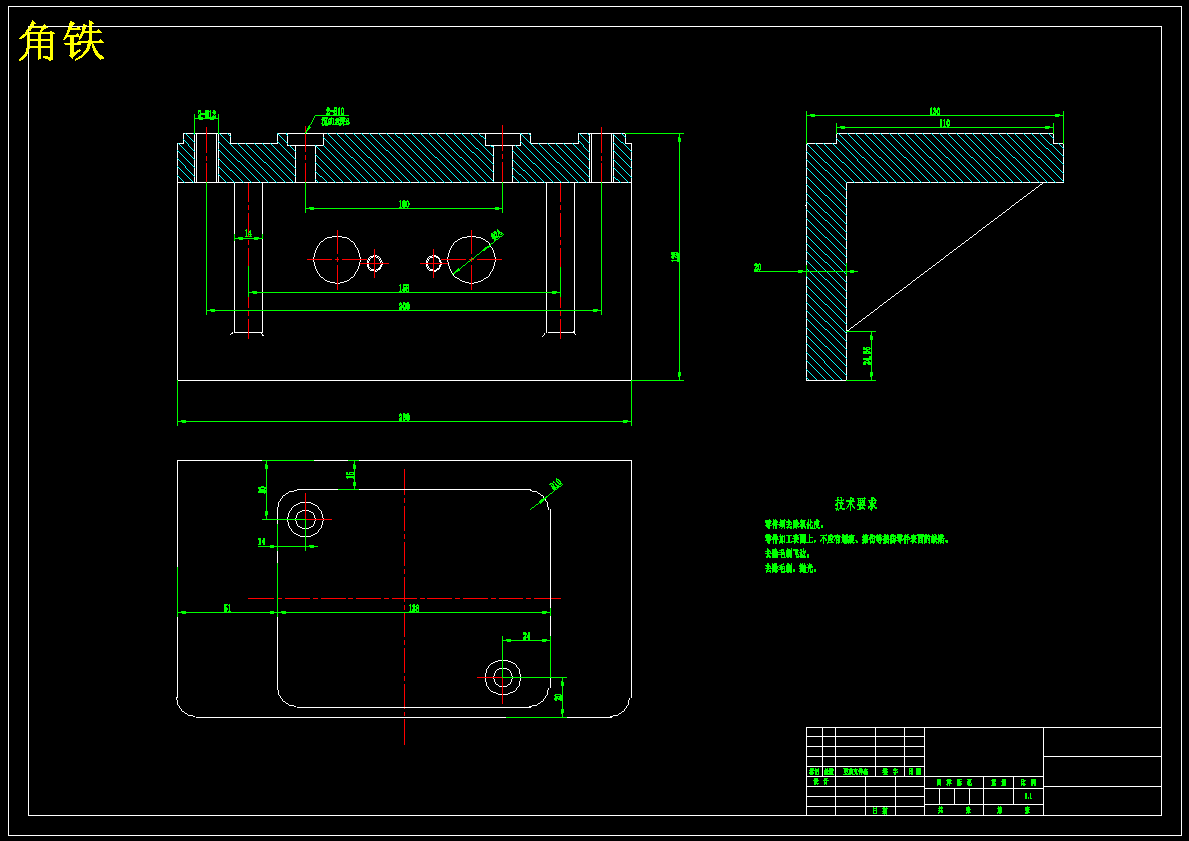Image resolution: width=1189 pixels, height=841 pixels.
Task: Select the 130 dimension above the side view
Action: (x=935, y=111)
